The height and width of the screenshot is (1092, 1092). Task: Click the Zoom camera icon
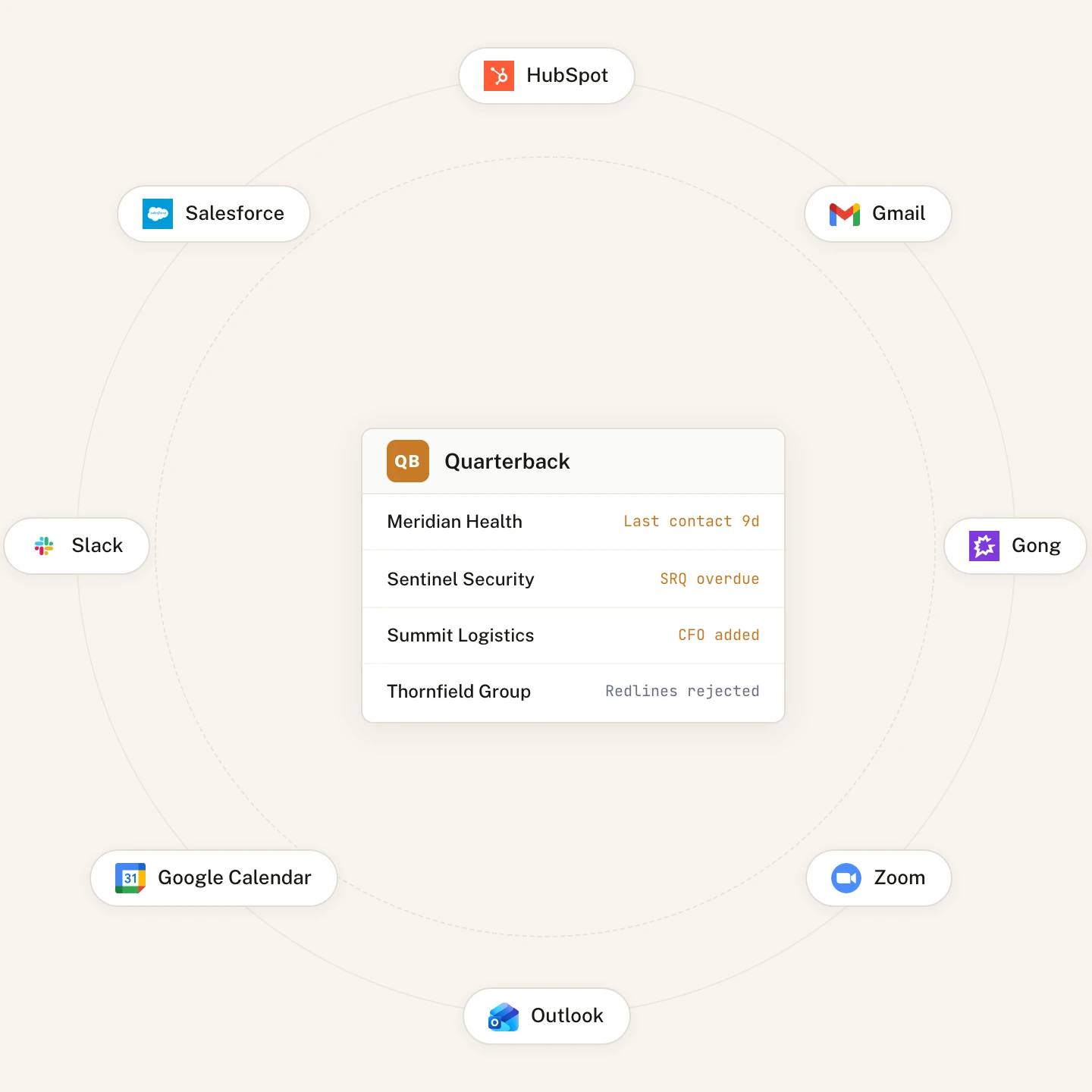tap(846, 878)
